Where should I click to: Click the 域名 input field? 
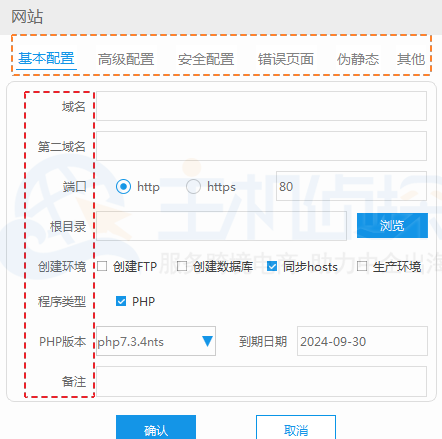click(261, 106)
